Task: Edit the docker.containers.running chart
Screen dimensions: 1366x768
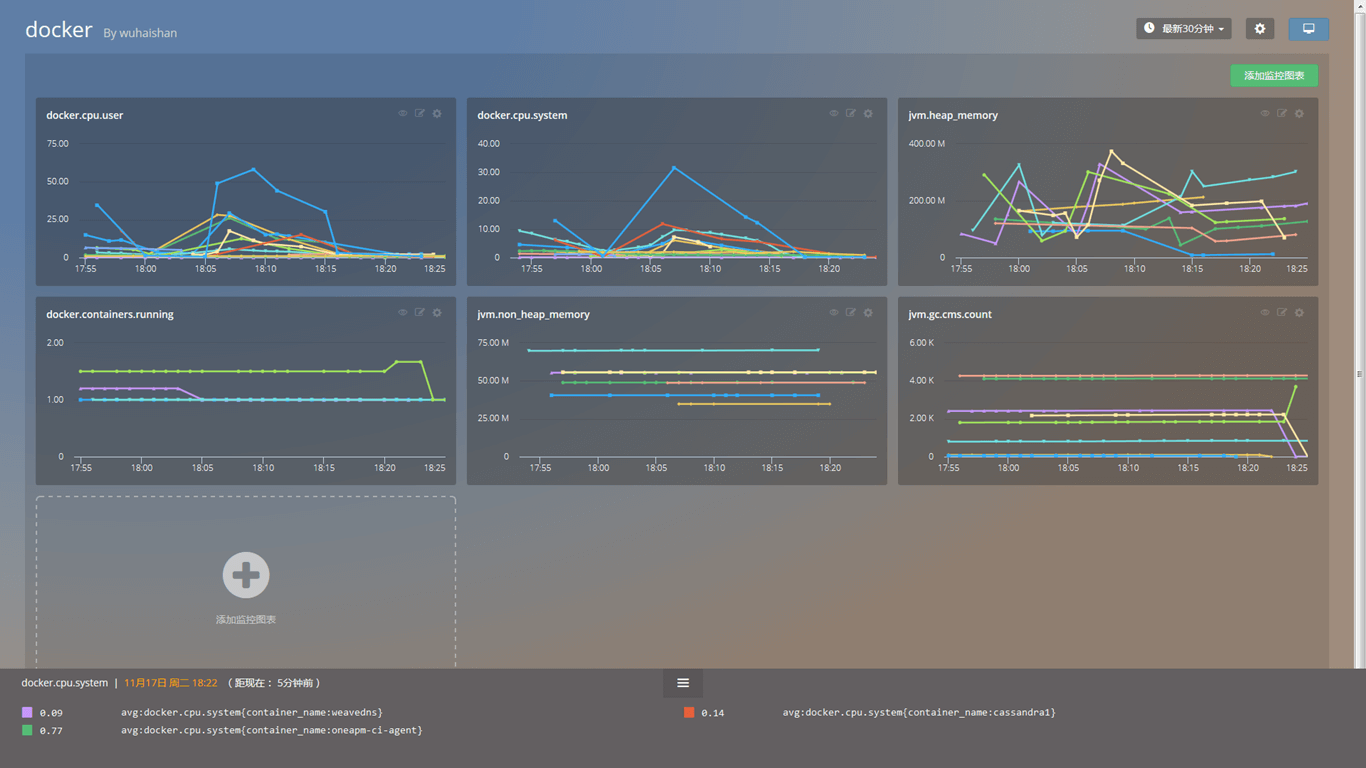Action: 420,313
